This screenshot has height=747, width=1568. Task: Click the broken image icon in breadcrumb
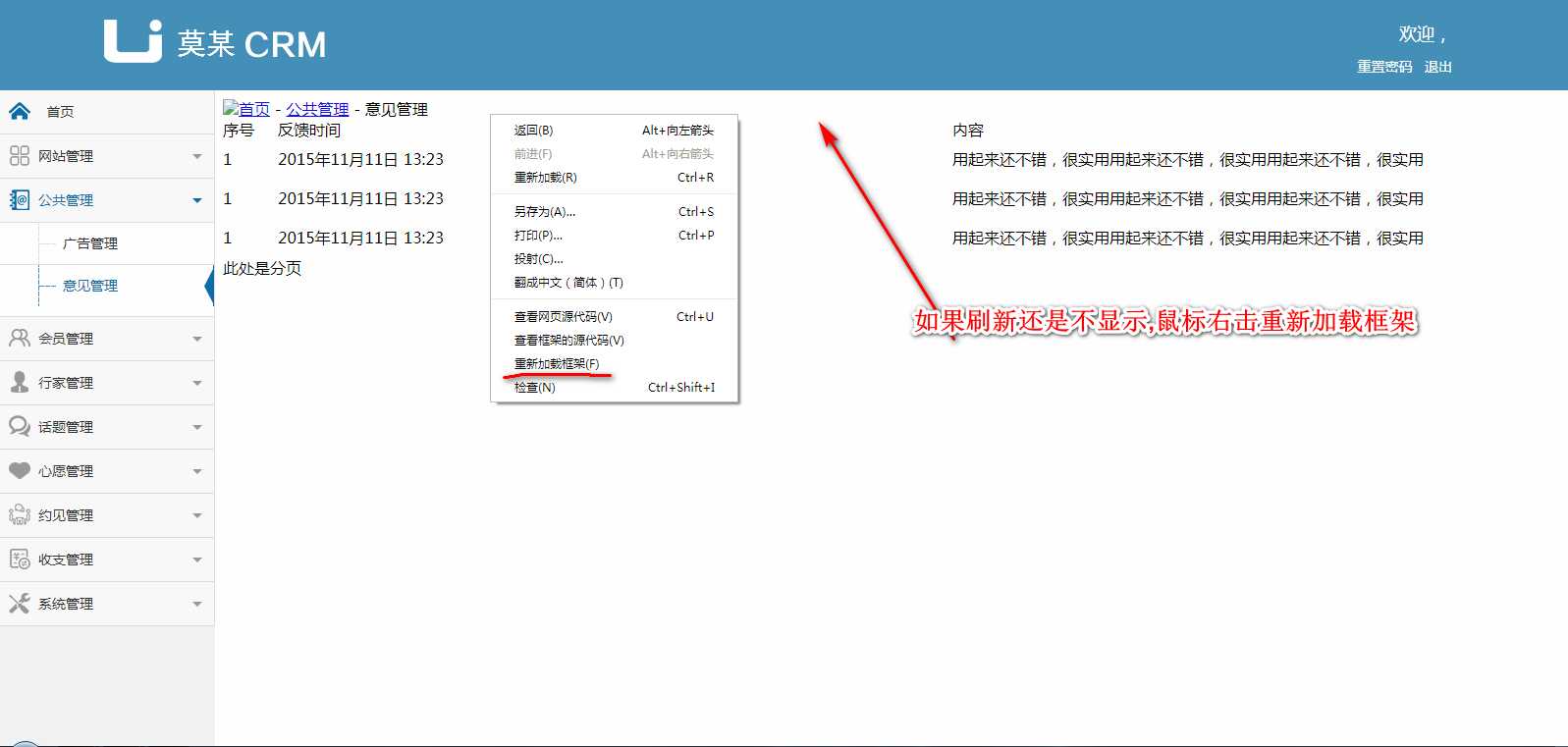231,107
